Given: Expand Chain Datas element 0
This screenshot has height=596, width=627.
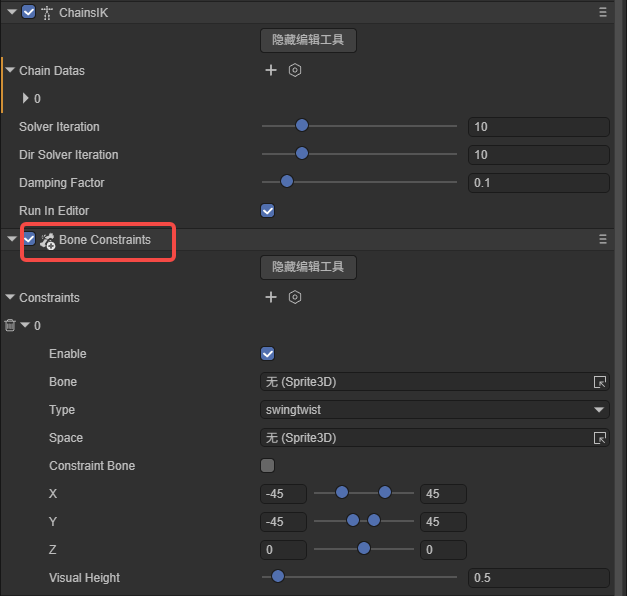Looking at the screenshot, I should coord(25,99).
